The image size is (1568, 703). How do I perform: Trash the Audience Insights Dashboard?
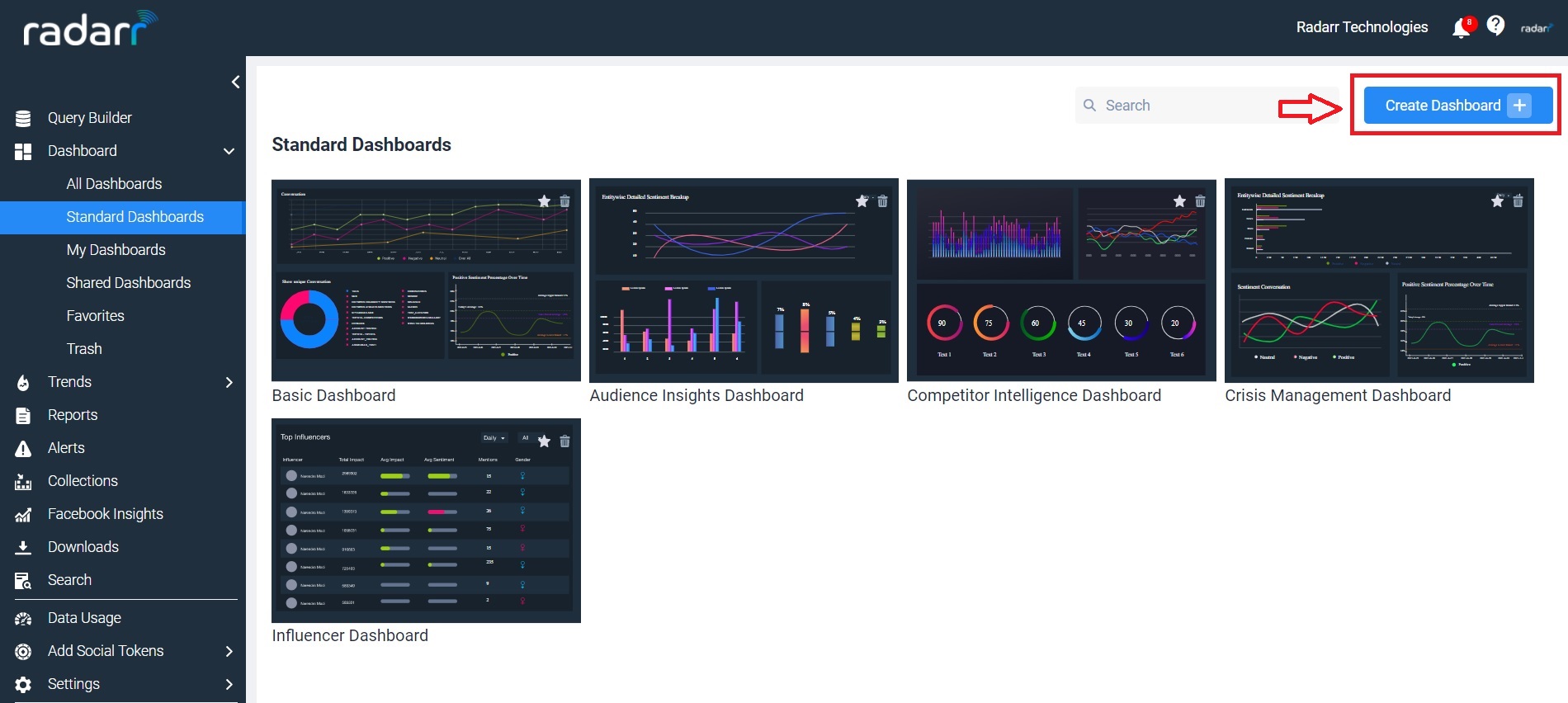click(x=883, y=201)
